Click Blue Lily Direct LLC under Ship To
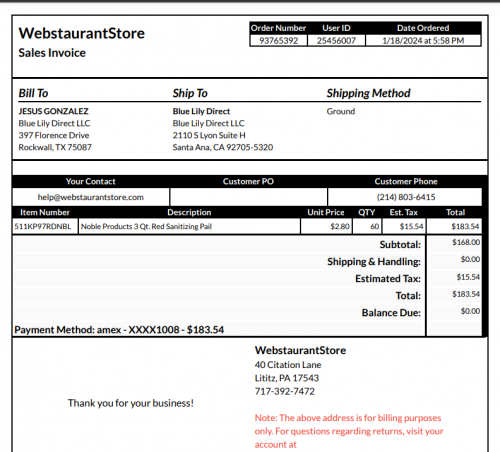Screen dimensions: 500x452 pyautogui.click(x=209, y=123)
